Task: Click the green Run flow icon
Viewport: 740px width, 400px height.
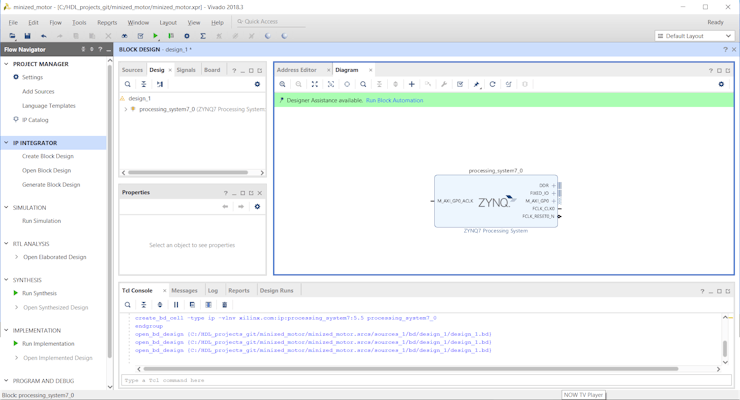Action: coord(155,36)
